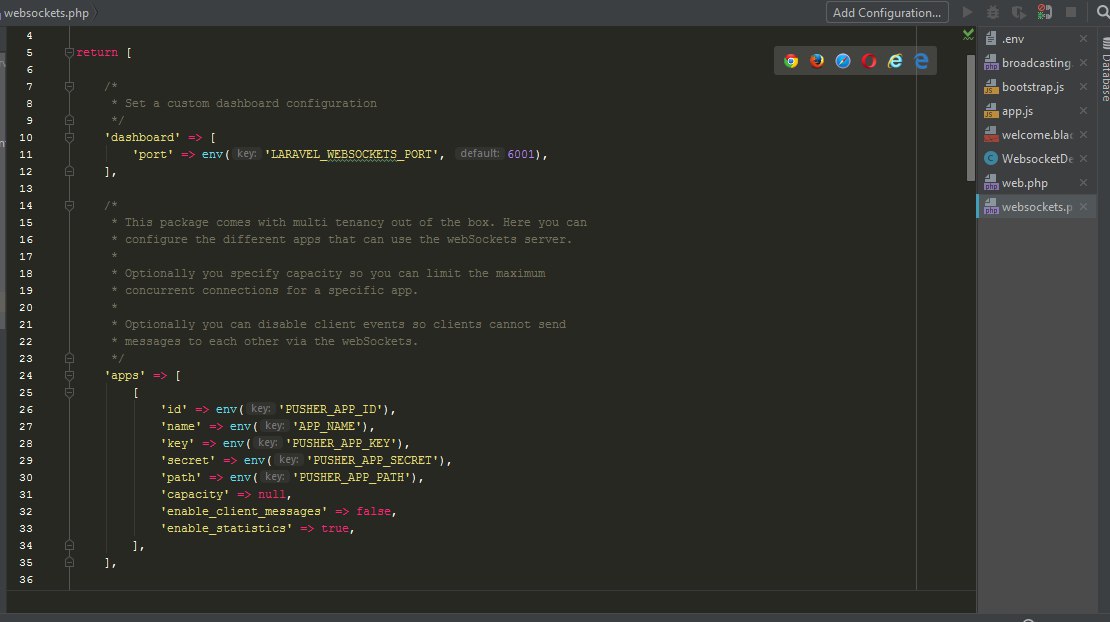Click line number 26 in the gutter
The image size is (1110, 622).
coord(25,409)
